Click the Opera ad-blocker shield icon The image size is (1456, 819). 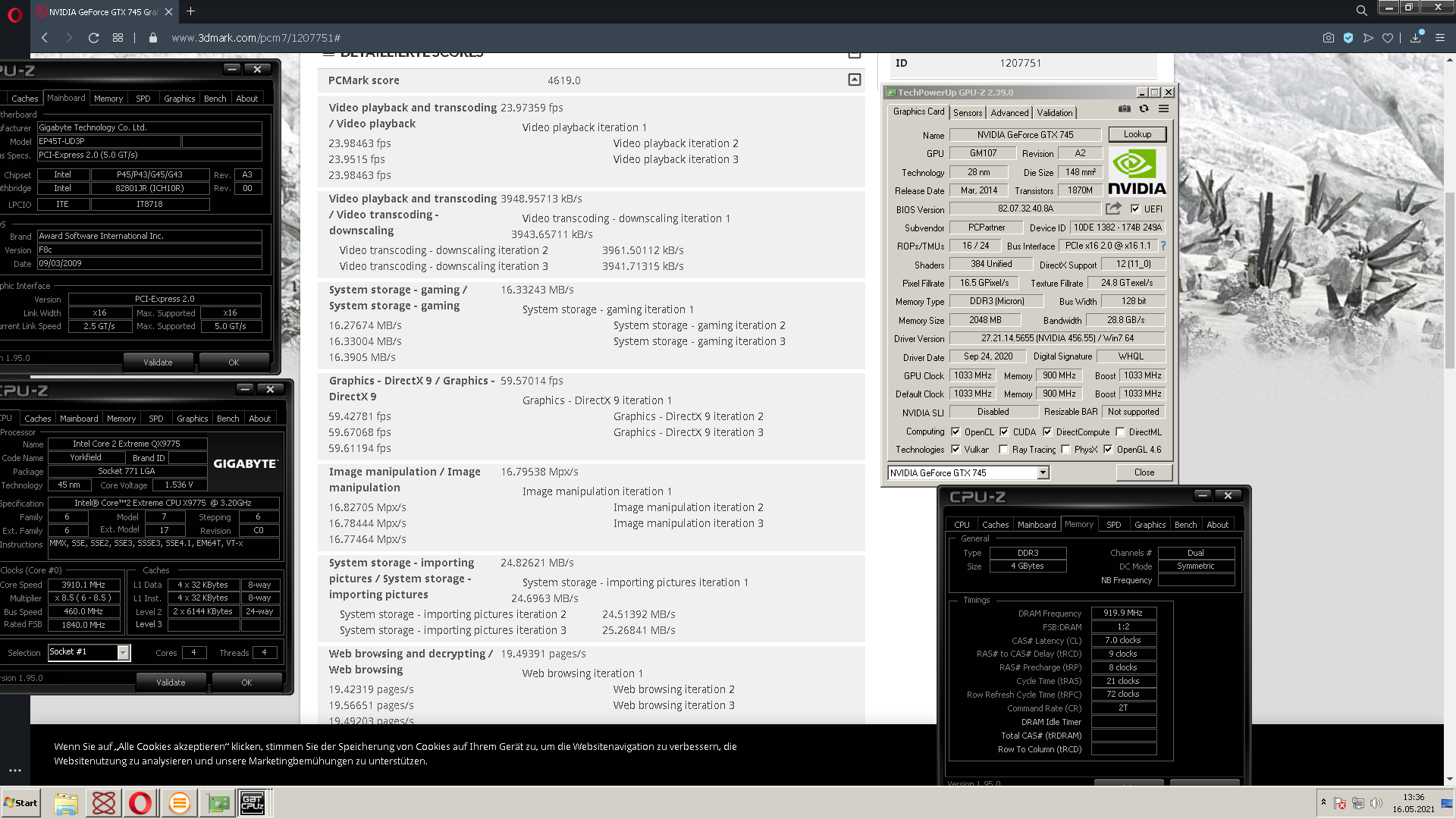click(1348, 38)
